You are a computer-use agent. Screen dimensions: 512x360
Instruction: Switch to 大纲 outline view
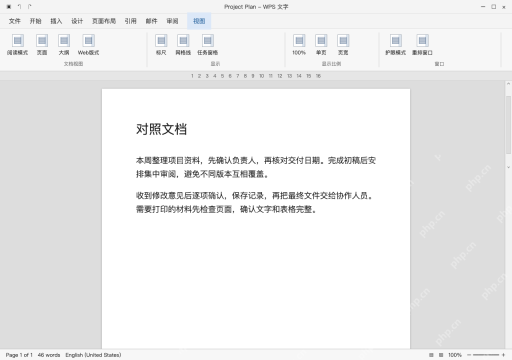[64, 45]
